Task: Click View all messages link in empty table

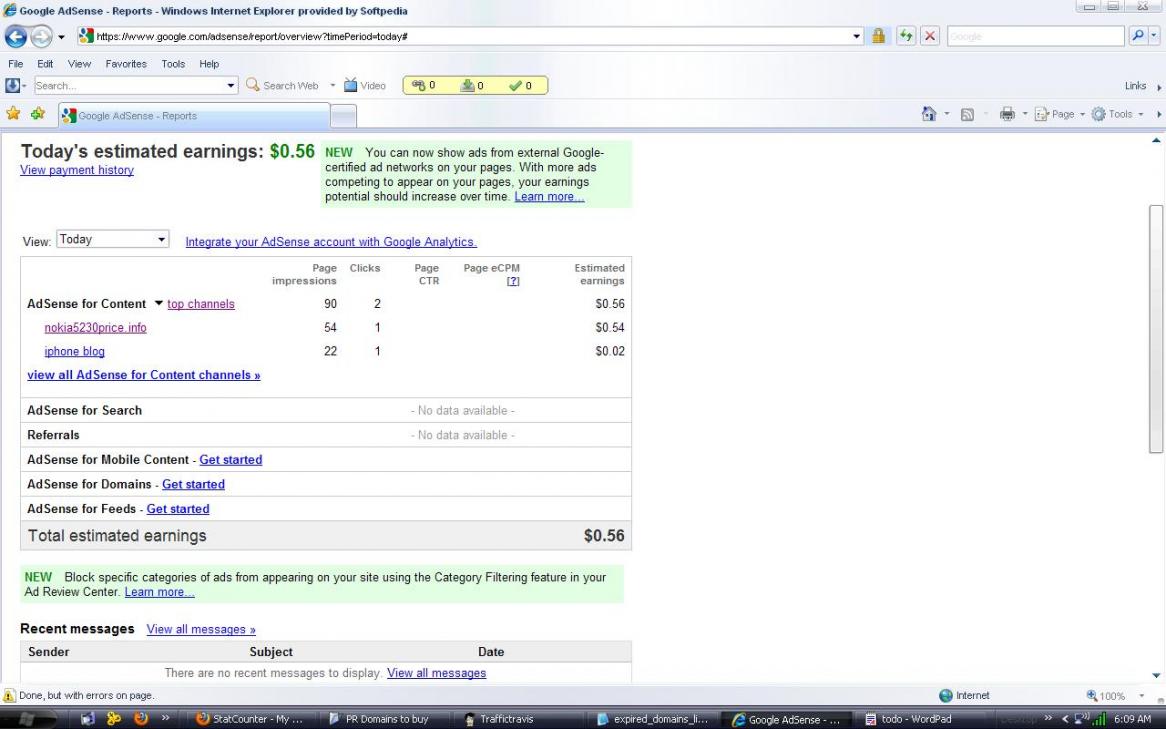Action: 437,673
